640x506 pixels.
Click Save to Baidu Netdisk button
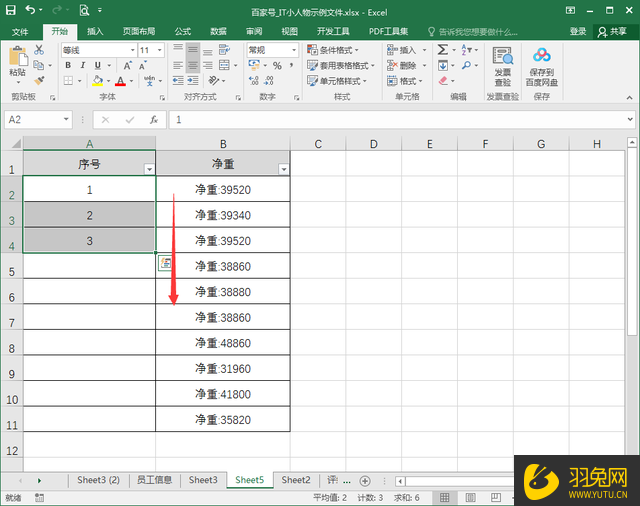tap(541, 66)
